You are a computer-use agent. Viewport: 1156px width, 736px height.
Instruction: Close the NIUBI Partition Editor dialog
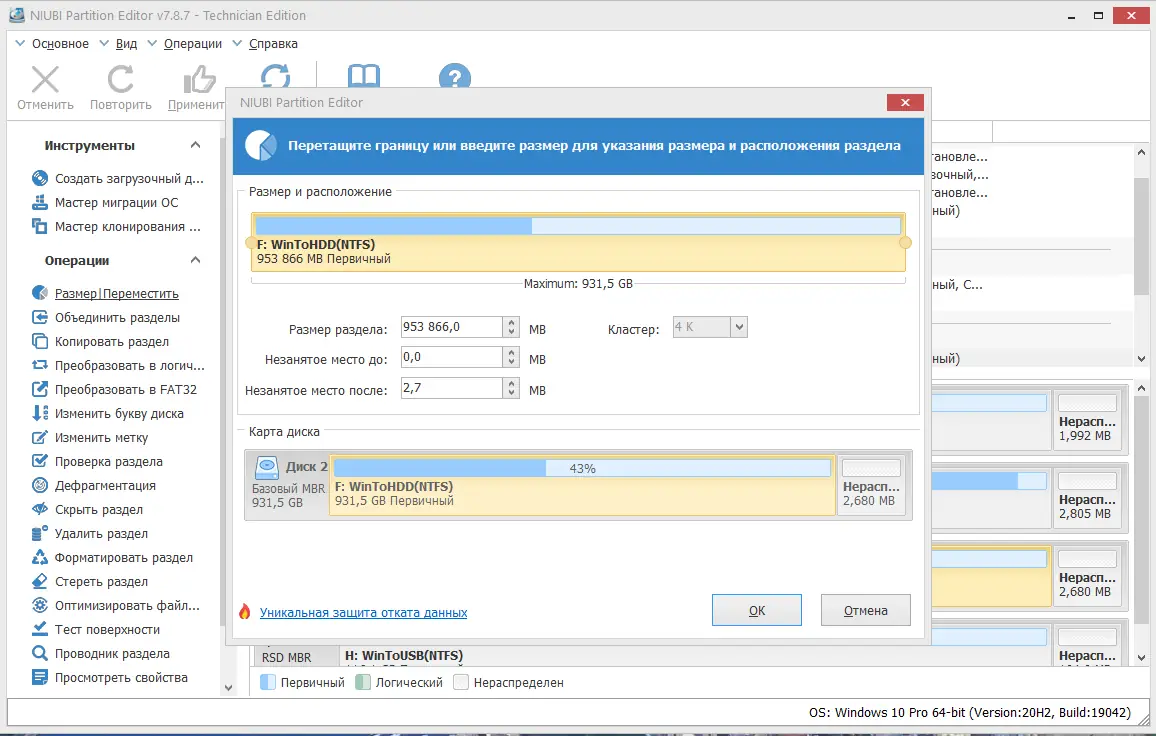[905, 103]
